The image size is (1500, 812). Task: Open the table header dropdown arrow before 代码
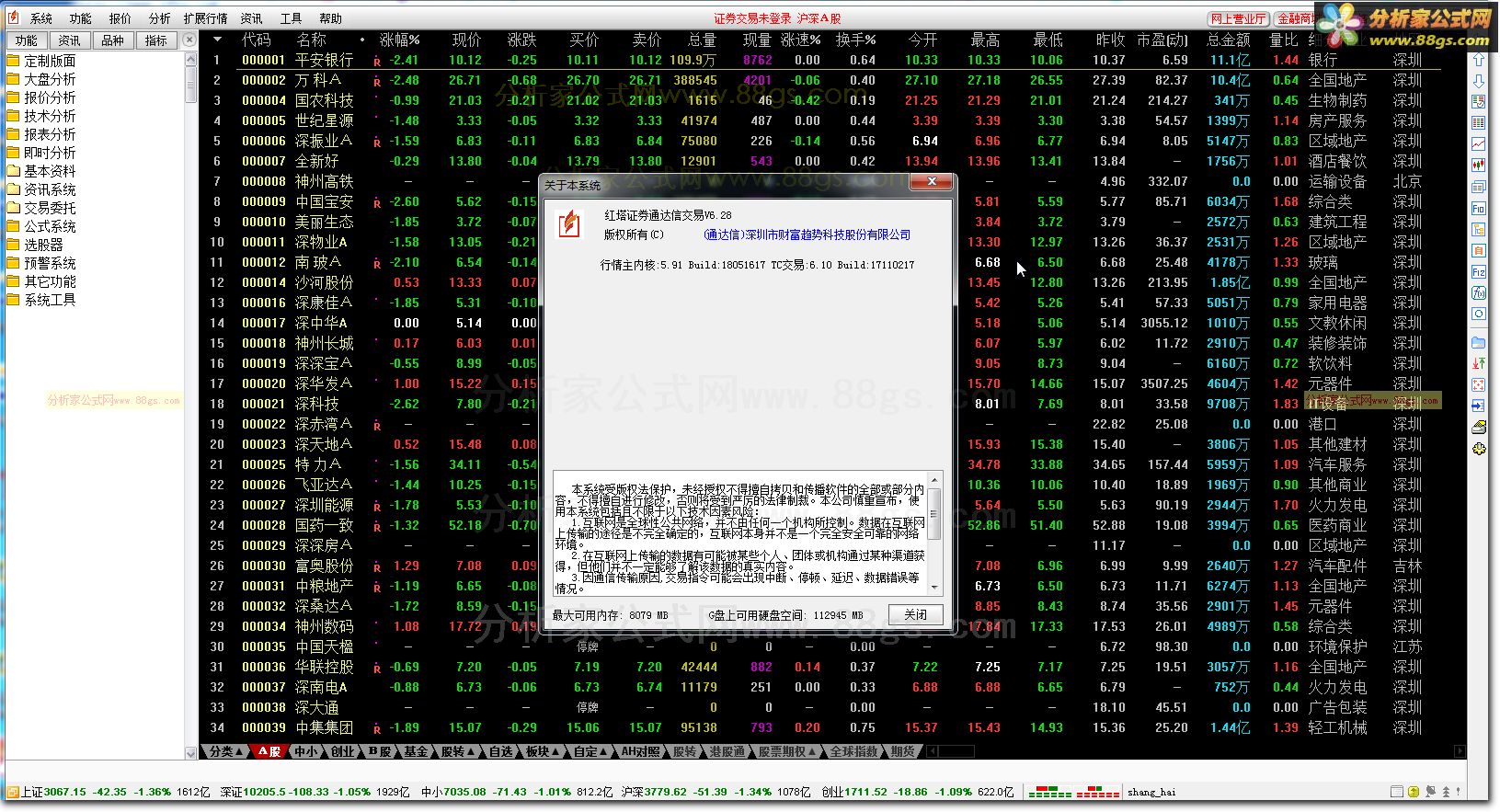click(218, 40)
